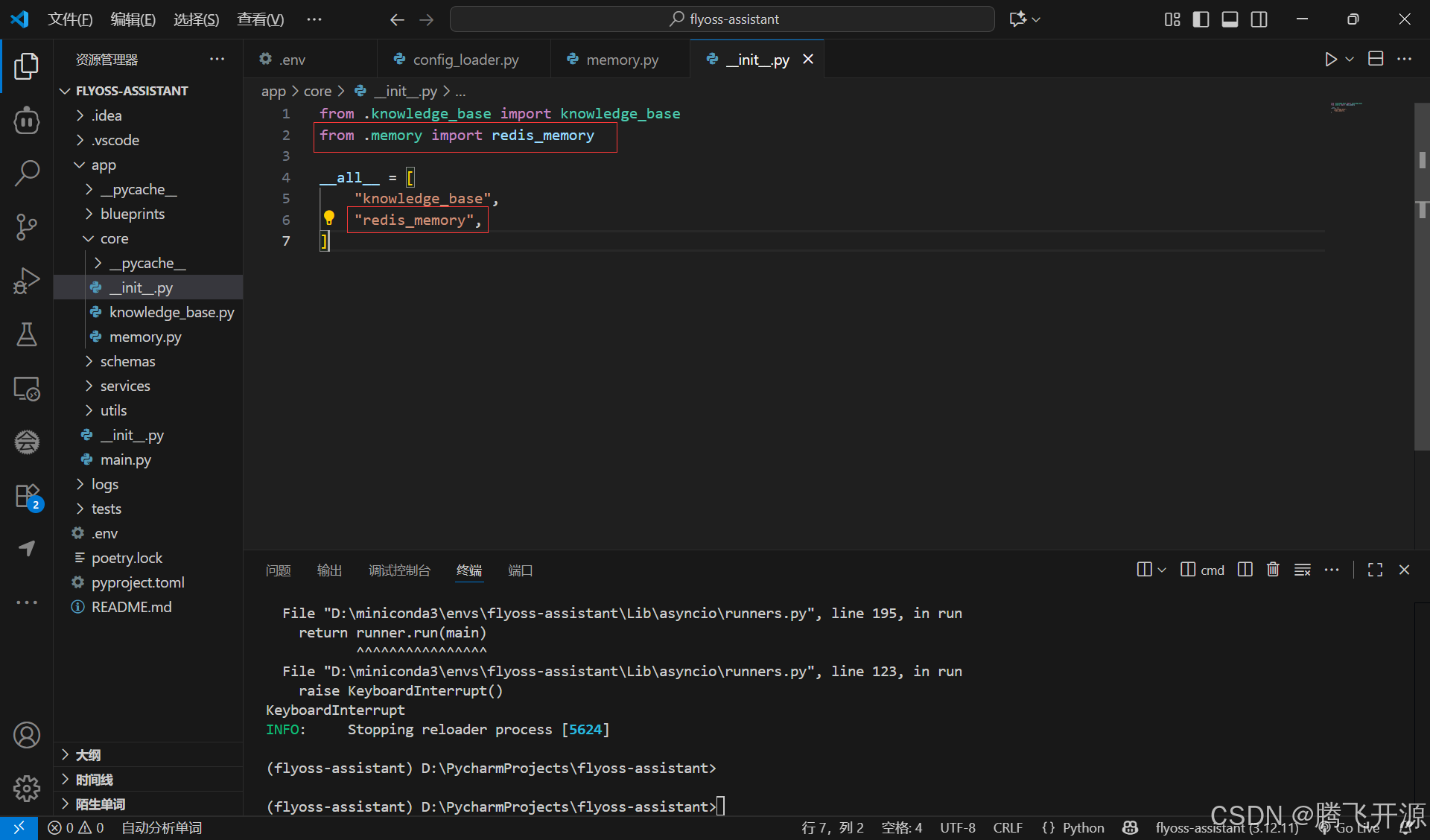Screen dimensions: 1430x840
Task: Kill terminal with trash icon
Action: click(1273, 570)
